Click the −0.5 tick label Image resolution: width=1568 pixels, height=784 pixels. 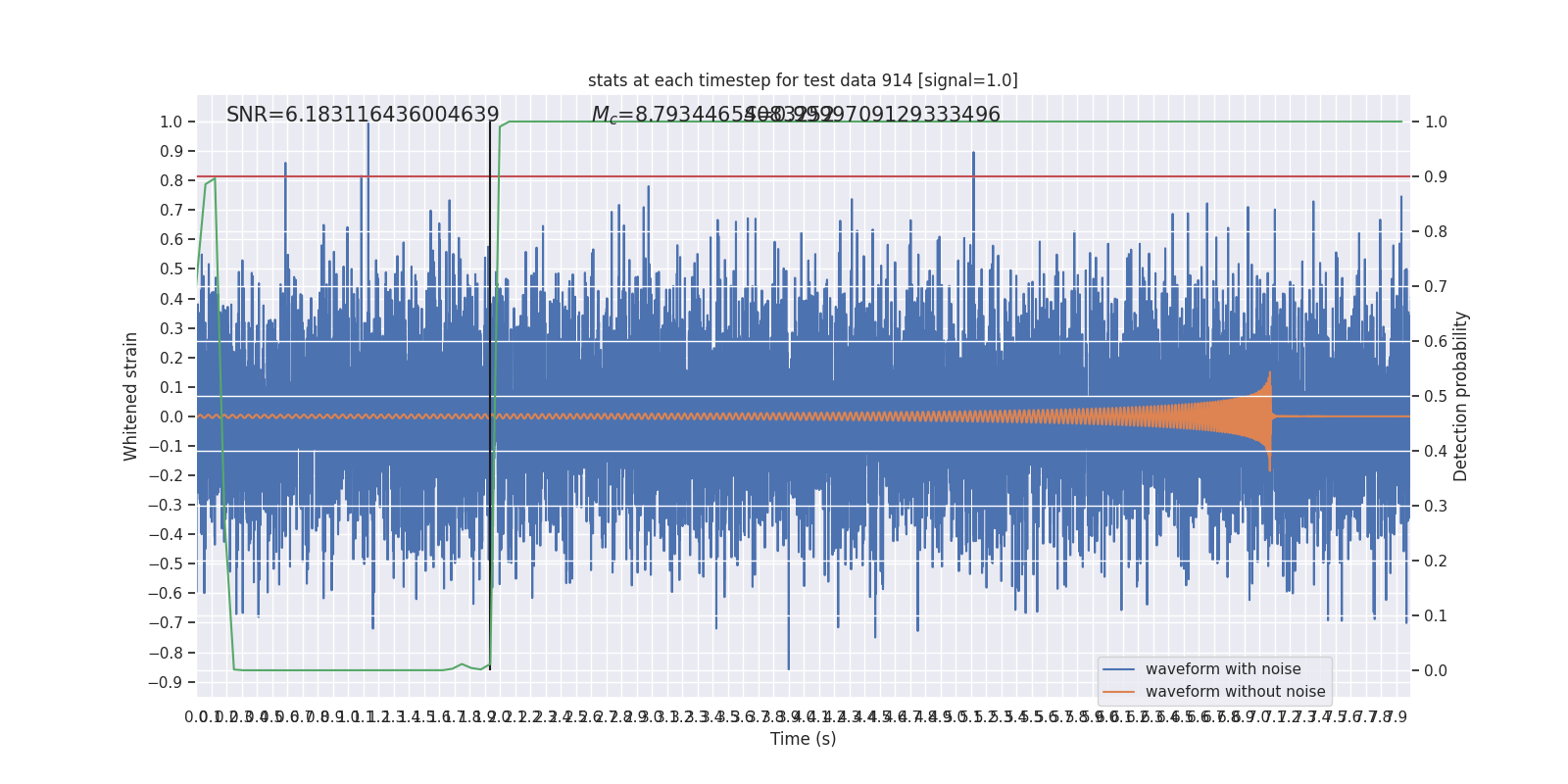[166, 563]
